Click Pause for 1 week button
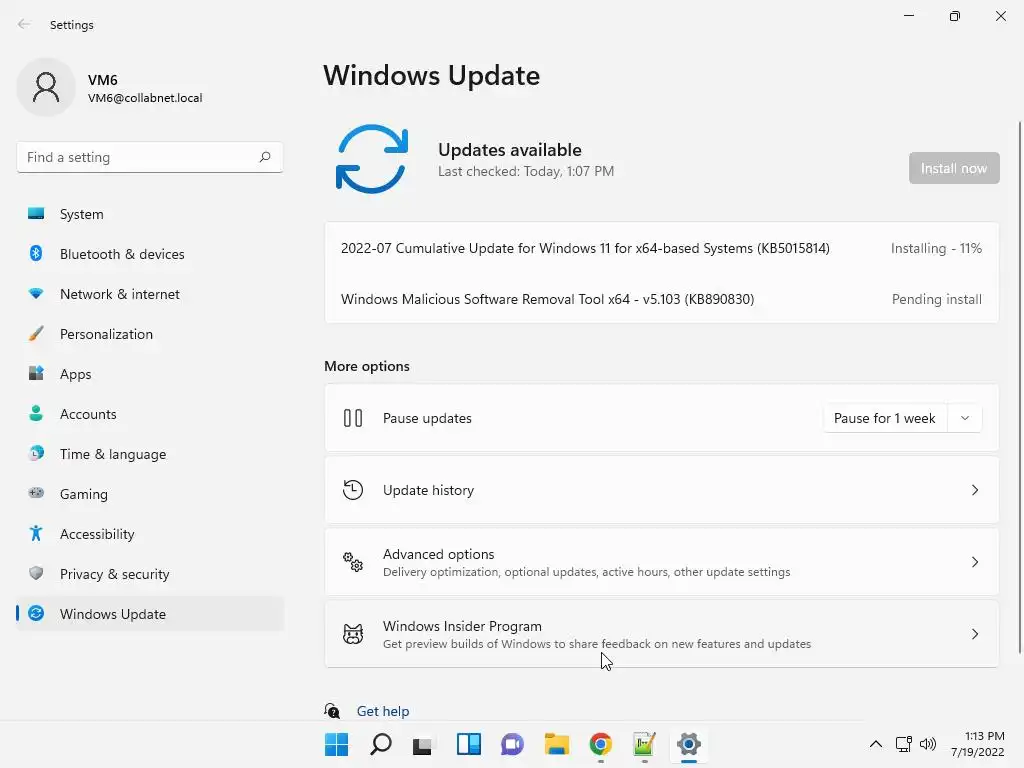The width and height of the screenshot is (1024, 768). tap(884, 418)
